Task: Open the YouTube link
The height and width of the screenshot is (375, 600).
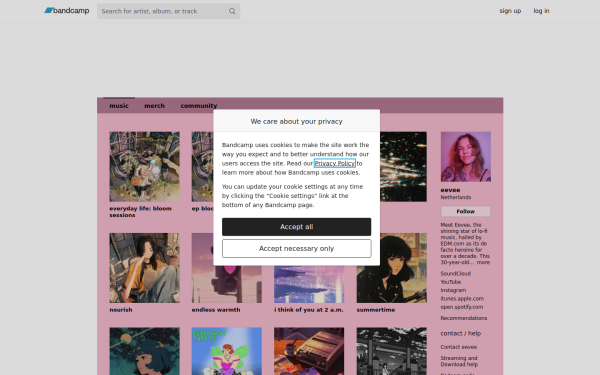Action: point(451,282)
